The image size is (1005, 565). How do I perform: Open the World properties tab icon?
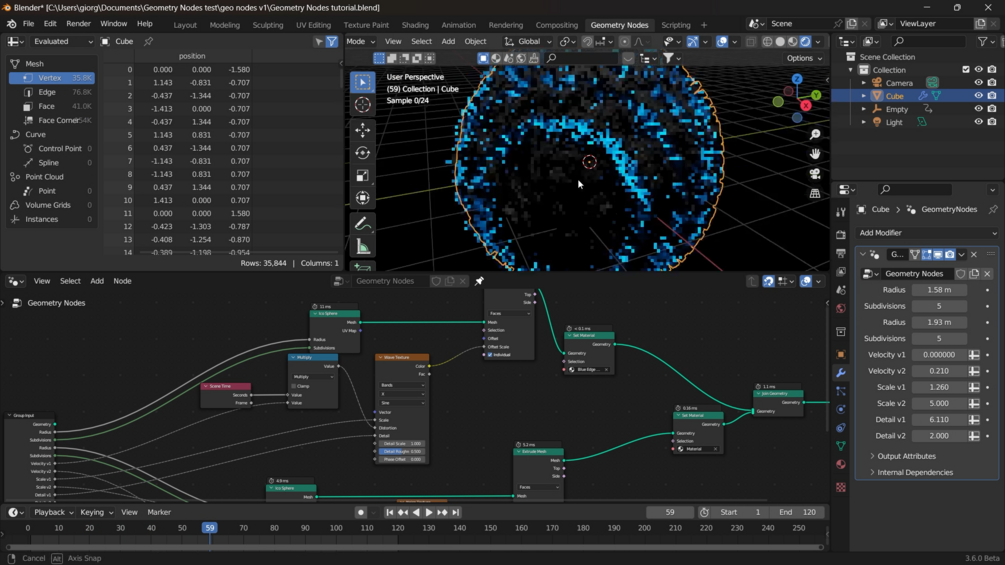click(841, 309)
